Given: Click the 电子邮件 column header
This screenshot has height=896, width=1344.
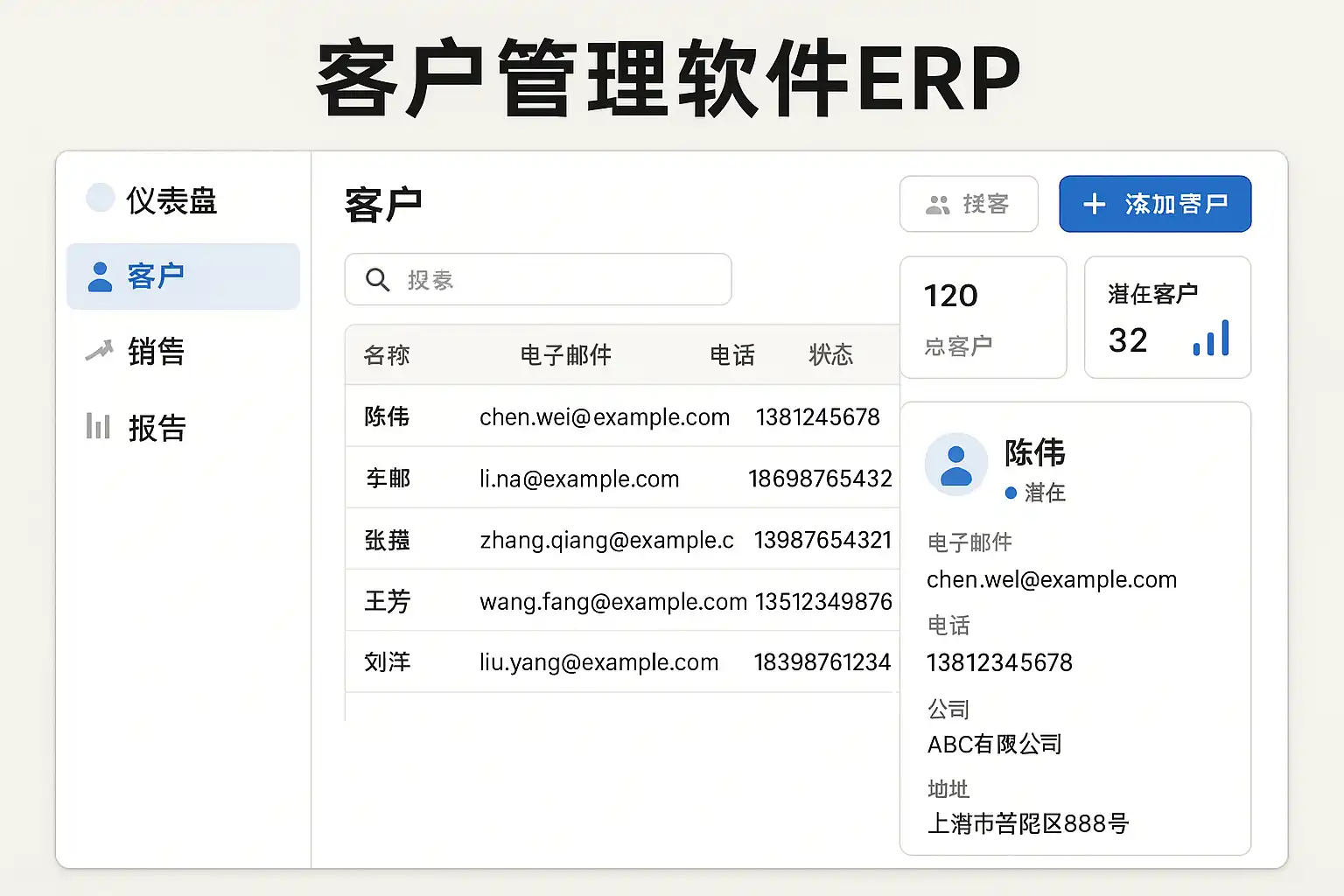Looking at the screenshot, I should (565, 355).
